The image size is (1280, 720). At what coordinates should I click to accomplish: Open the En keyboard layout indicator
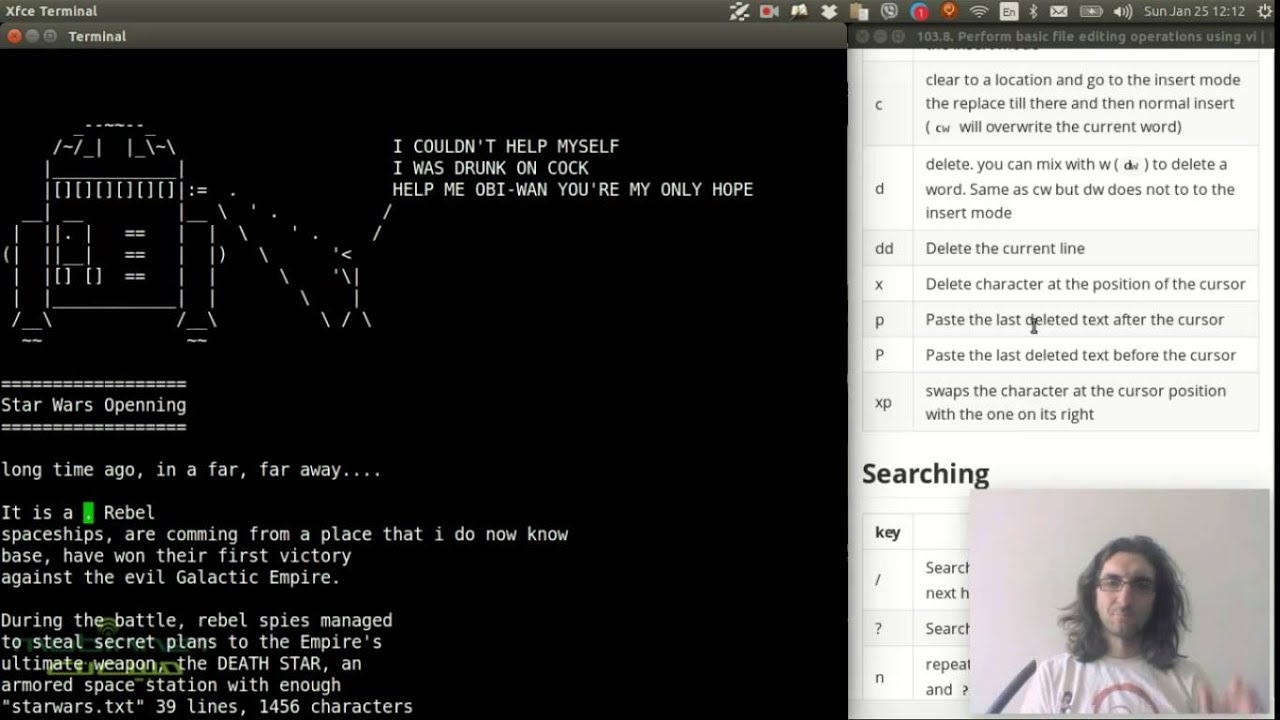[x=1009, y=12]
